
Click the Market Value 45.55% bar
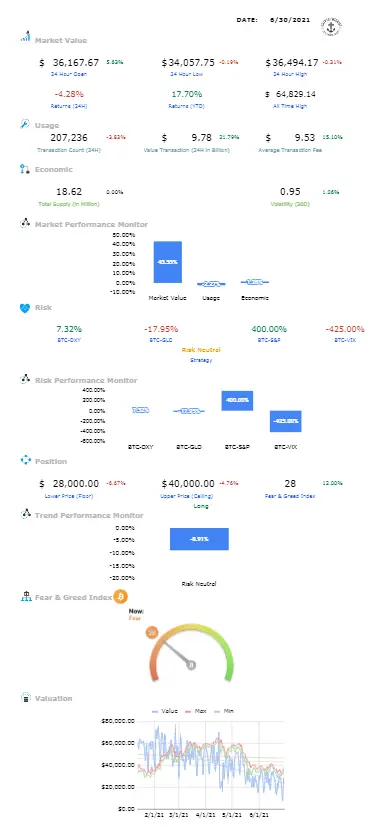click(x=168, y=262)
